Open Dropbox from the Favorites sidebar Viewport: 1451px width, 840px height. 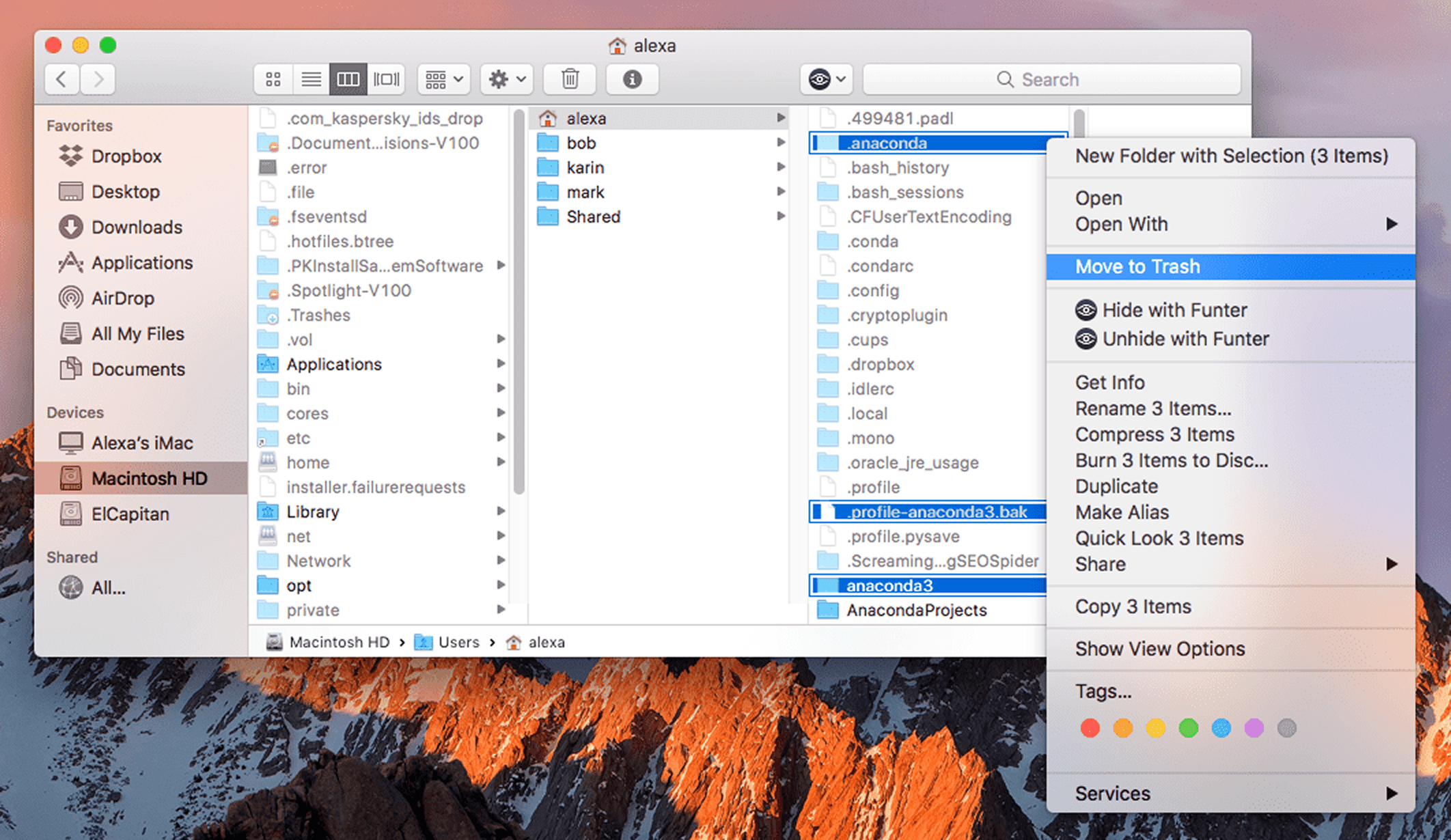(x=128, y=156)
